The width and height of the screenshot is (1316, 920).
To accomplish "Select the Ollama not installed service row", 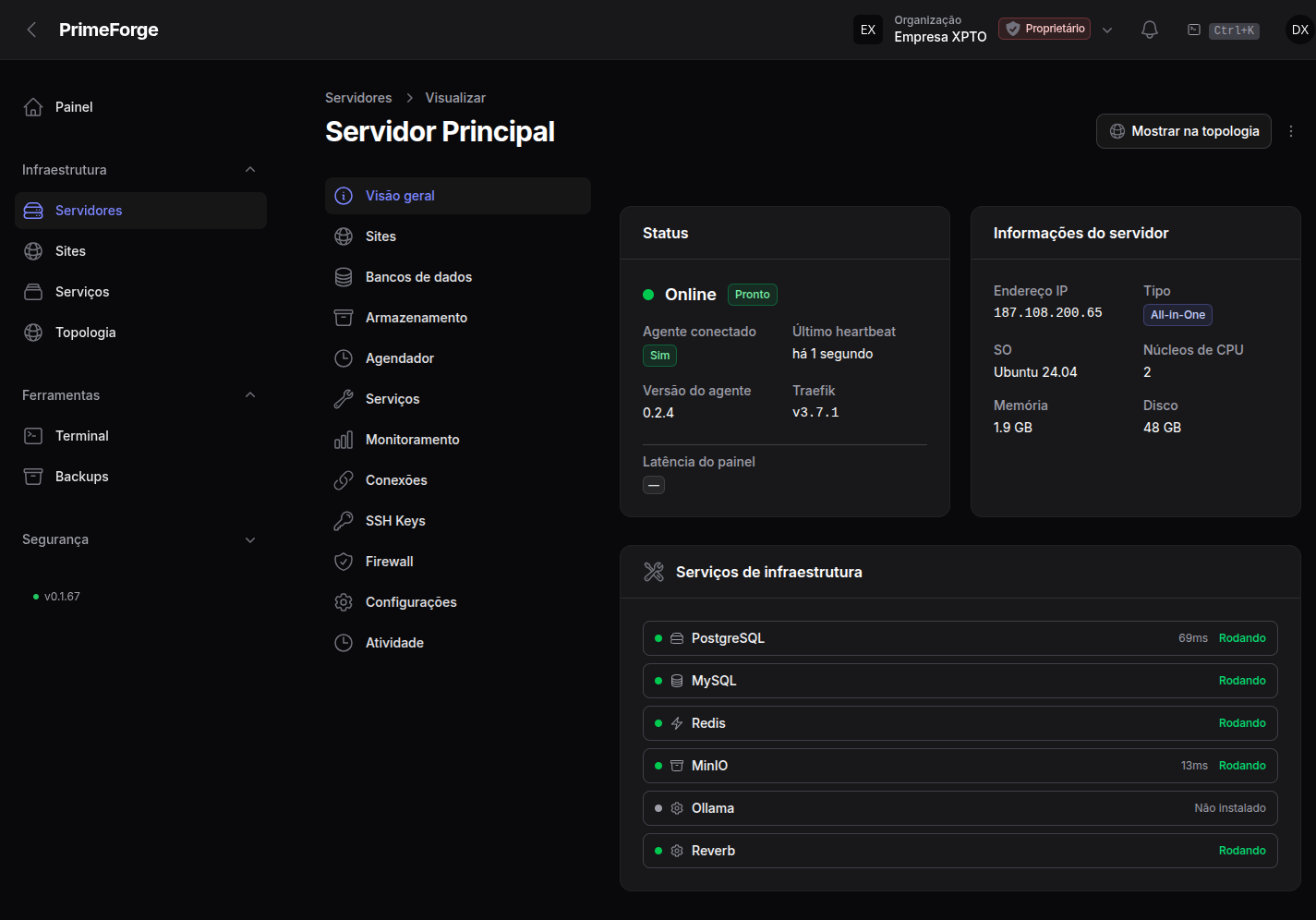I will (x=960, y=808).
